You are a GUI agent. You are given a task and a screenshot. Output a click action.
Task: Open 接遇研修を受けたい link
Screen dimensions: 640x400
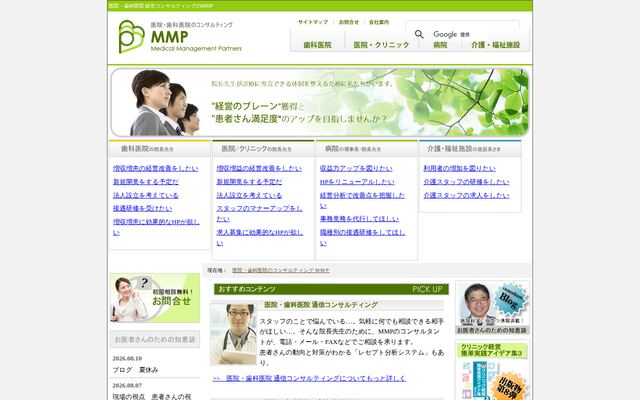pyautogui.click(x=142, y=209)
